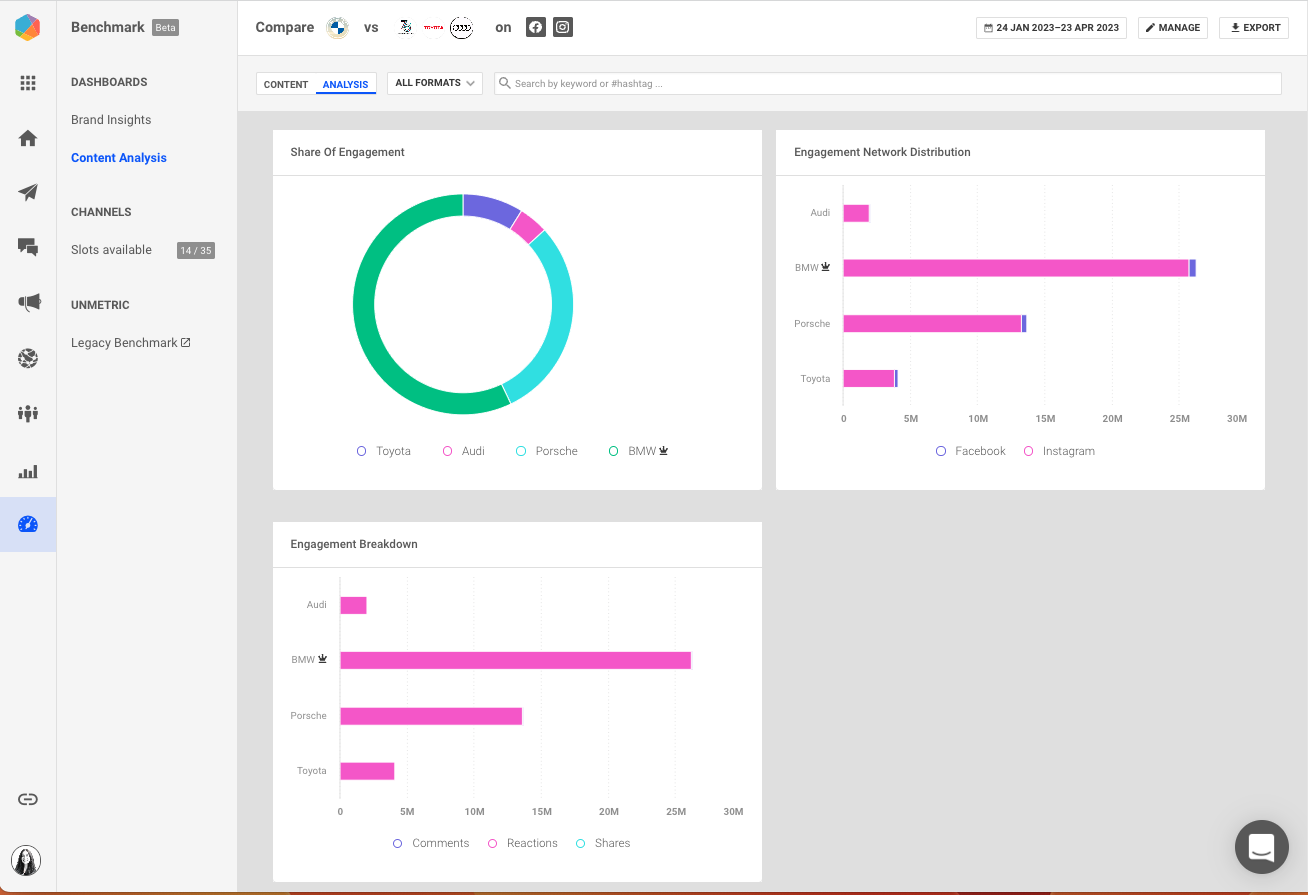Toggle Reactions series in Engagement Breakdown legend
The width and height of the screenshot is (1308, 895).
pyautogui.click(x=522, y=843)
